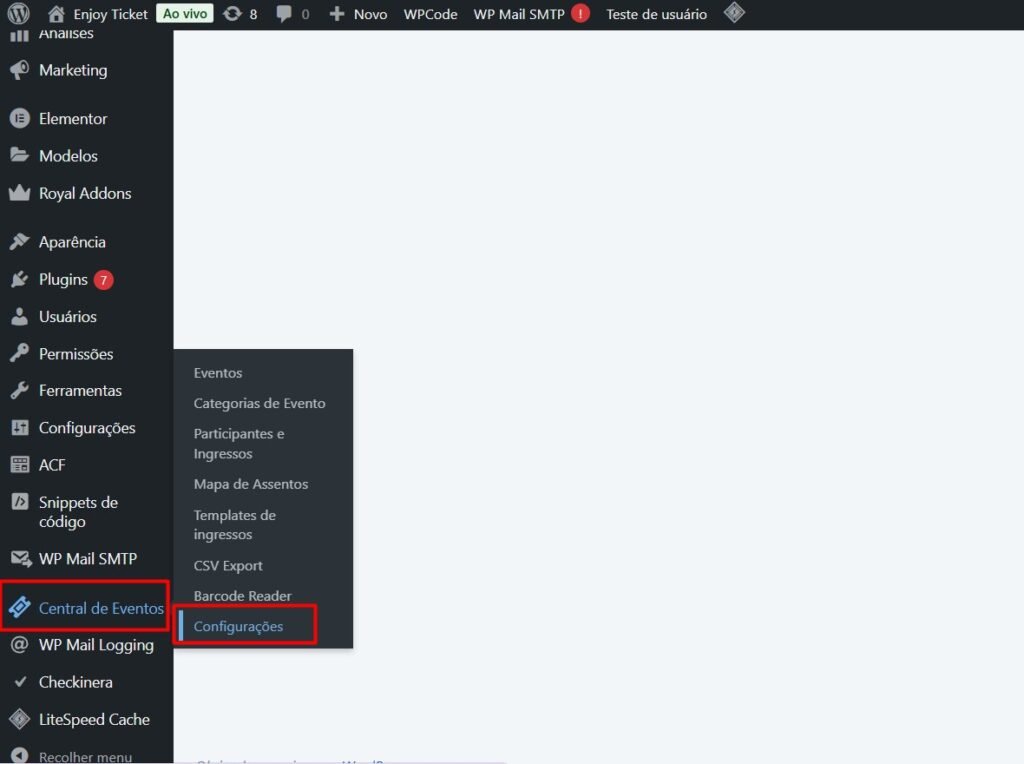
Task: Click the updates icon showing 8
Action: click(x=233, y=14)
